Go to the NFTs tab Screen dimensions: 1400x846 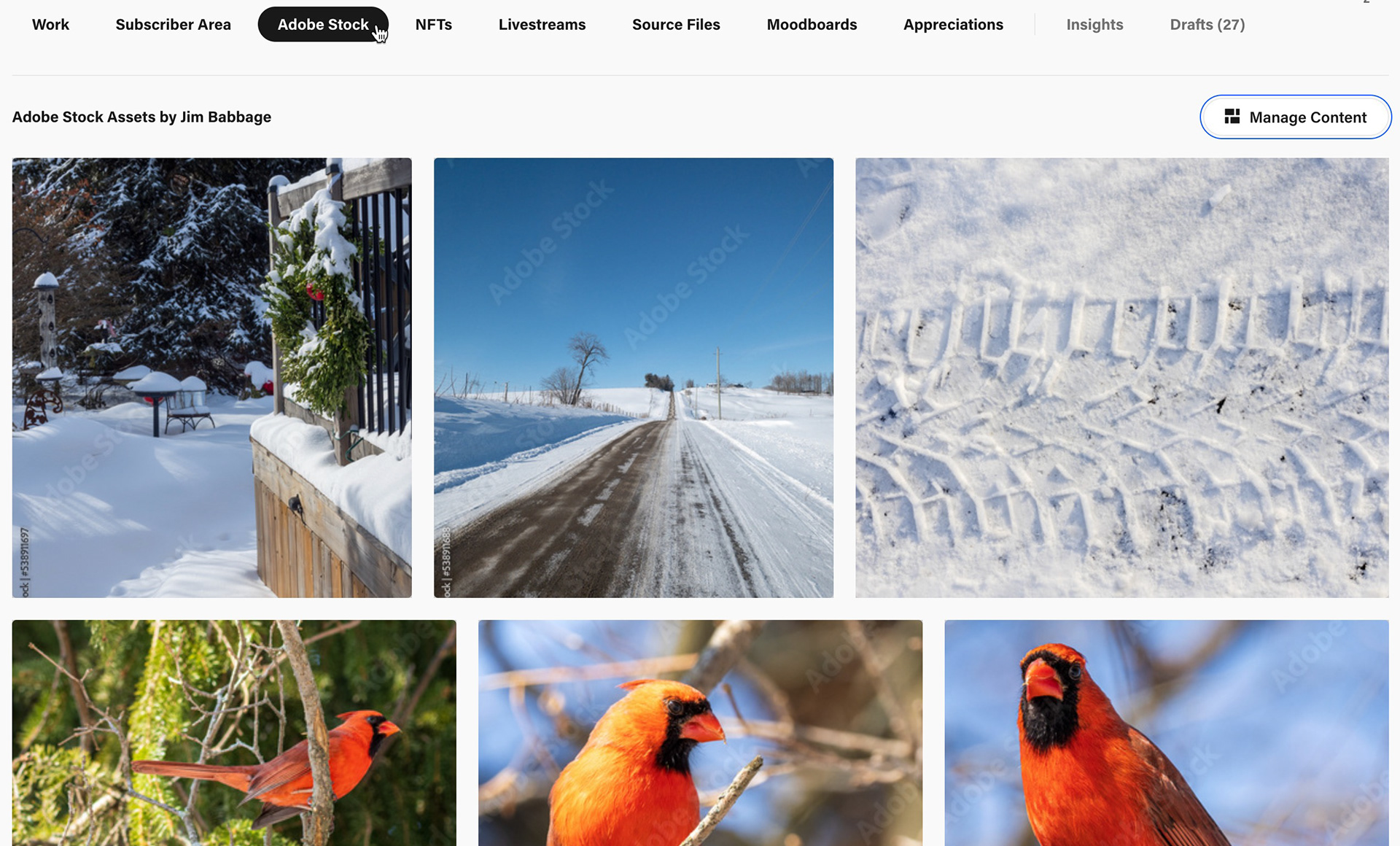[x=434, y=24]
